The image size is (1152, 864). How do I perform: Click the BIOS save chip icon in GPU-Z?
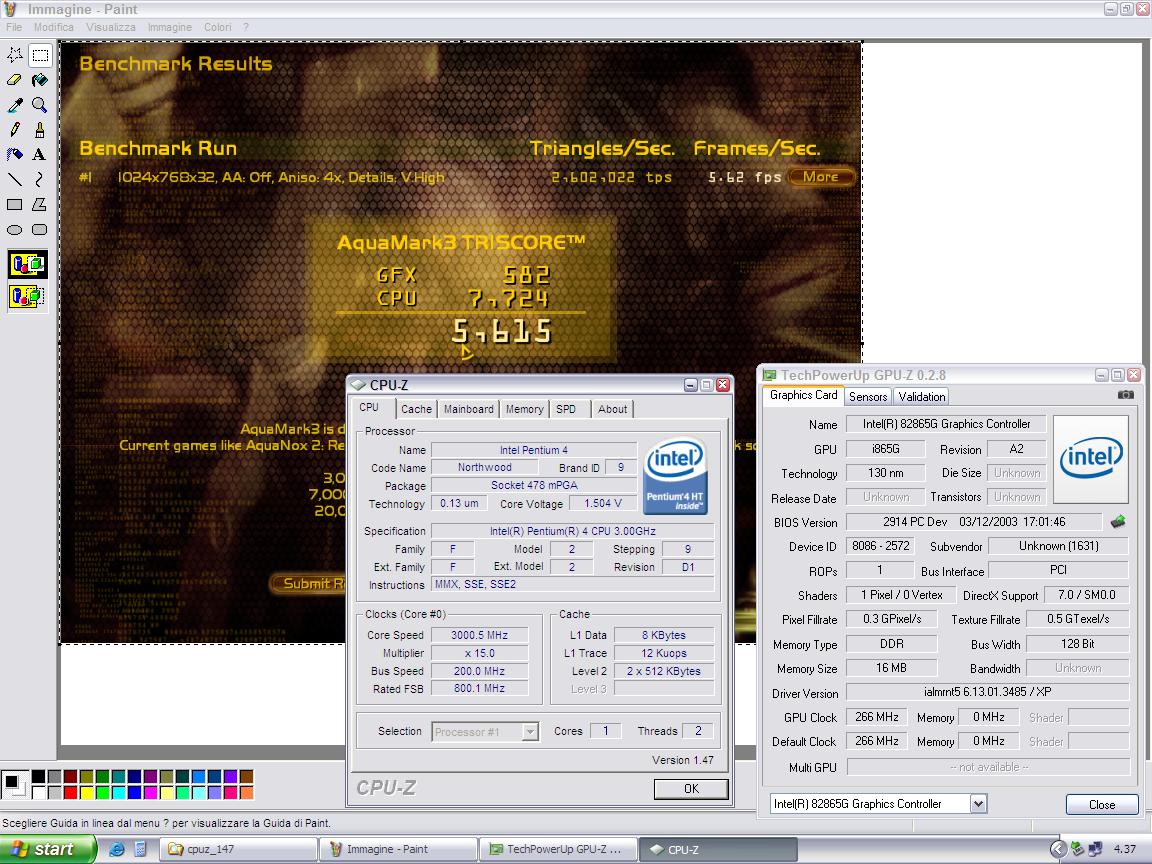[1117, 522]
